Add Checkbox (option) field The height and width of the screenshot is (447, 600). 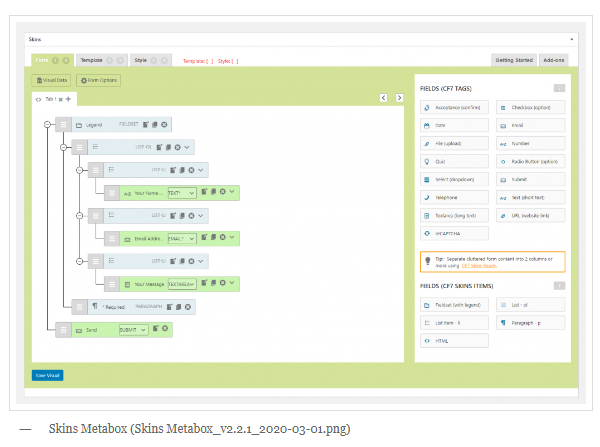tap(530, 108)
